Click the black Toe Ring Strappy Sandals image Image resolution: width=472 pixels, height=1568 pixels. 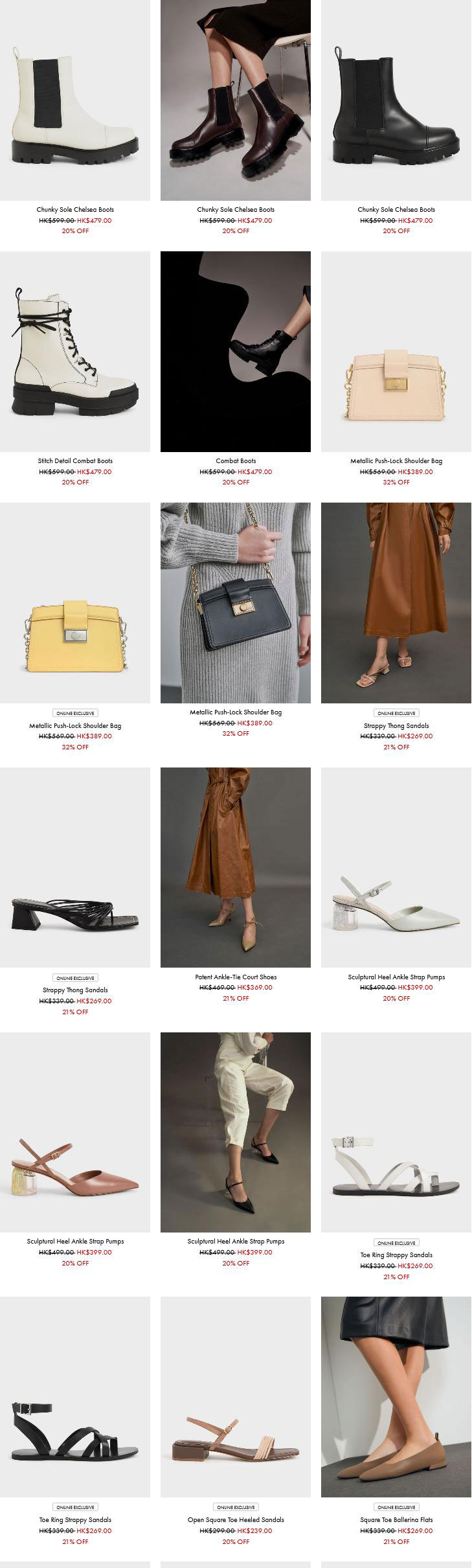pos(75,1396)
